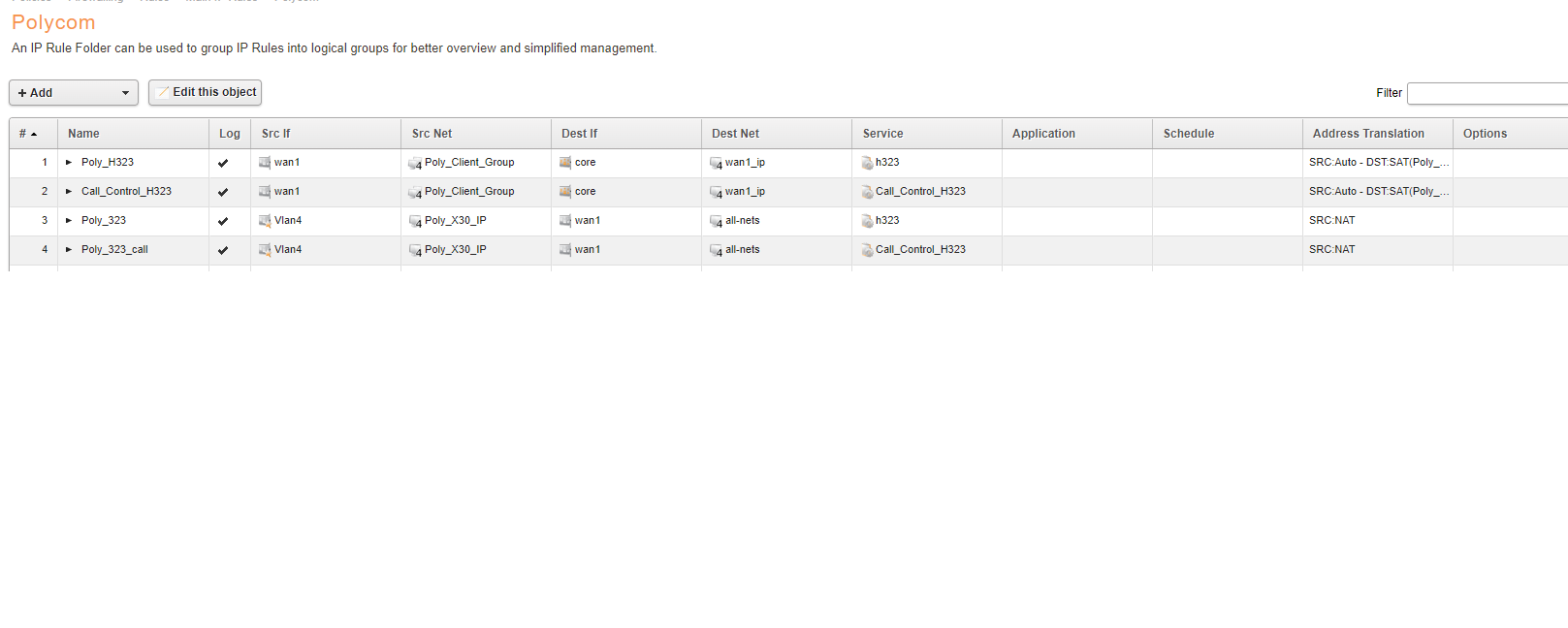The width and height of the screenshot is (1568, 628).
Task: Sort by Address Translation column header
Action: [x=1378, y=134]
